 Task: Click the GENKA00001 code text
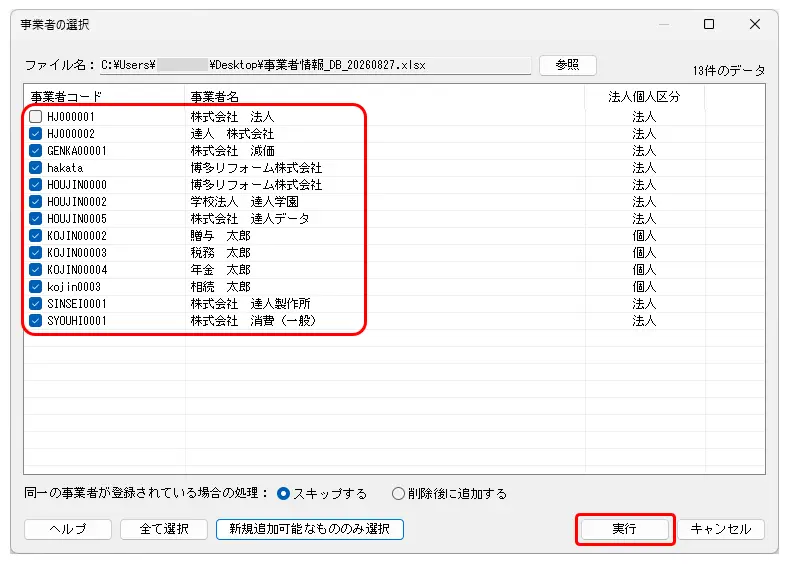(77, 151)
